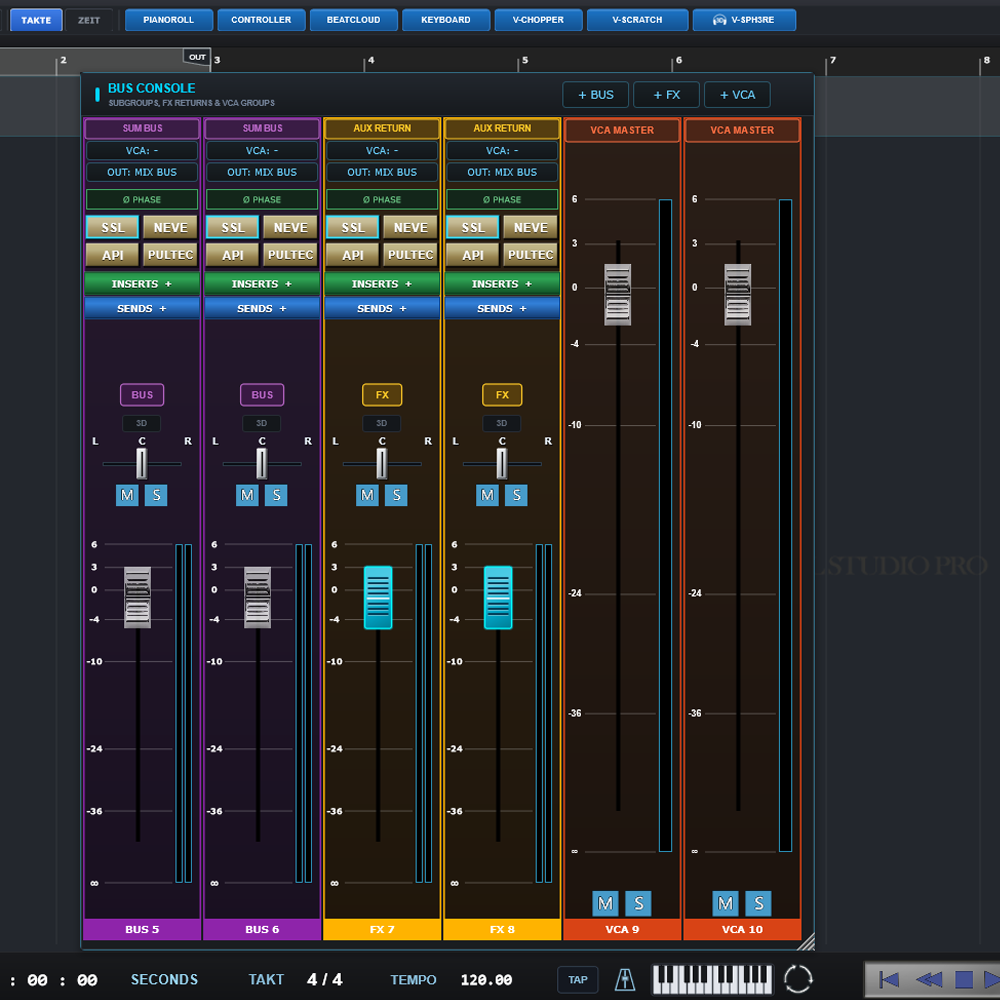Image resolution: width=1000 pixels, height=1000 pixels.
Task: Expand SENDS + on BUS 6
Action: click(262, 309)
